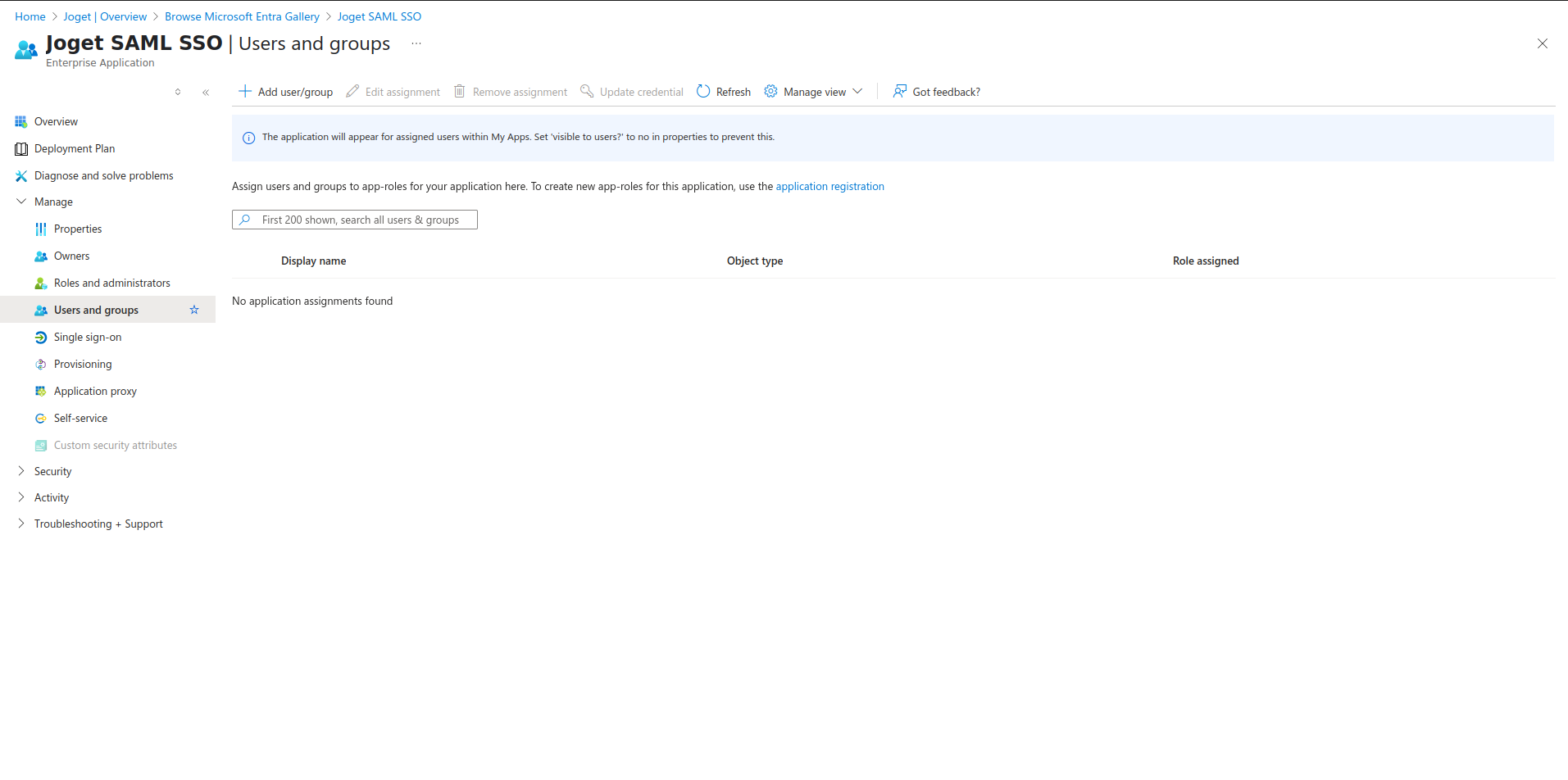Click the search magnifier icon in filter box
Image resolution: width=1568 pixels, height=780 pixels.
[245, 220]
